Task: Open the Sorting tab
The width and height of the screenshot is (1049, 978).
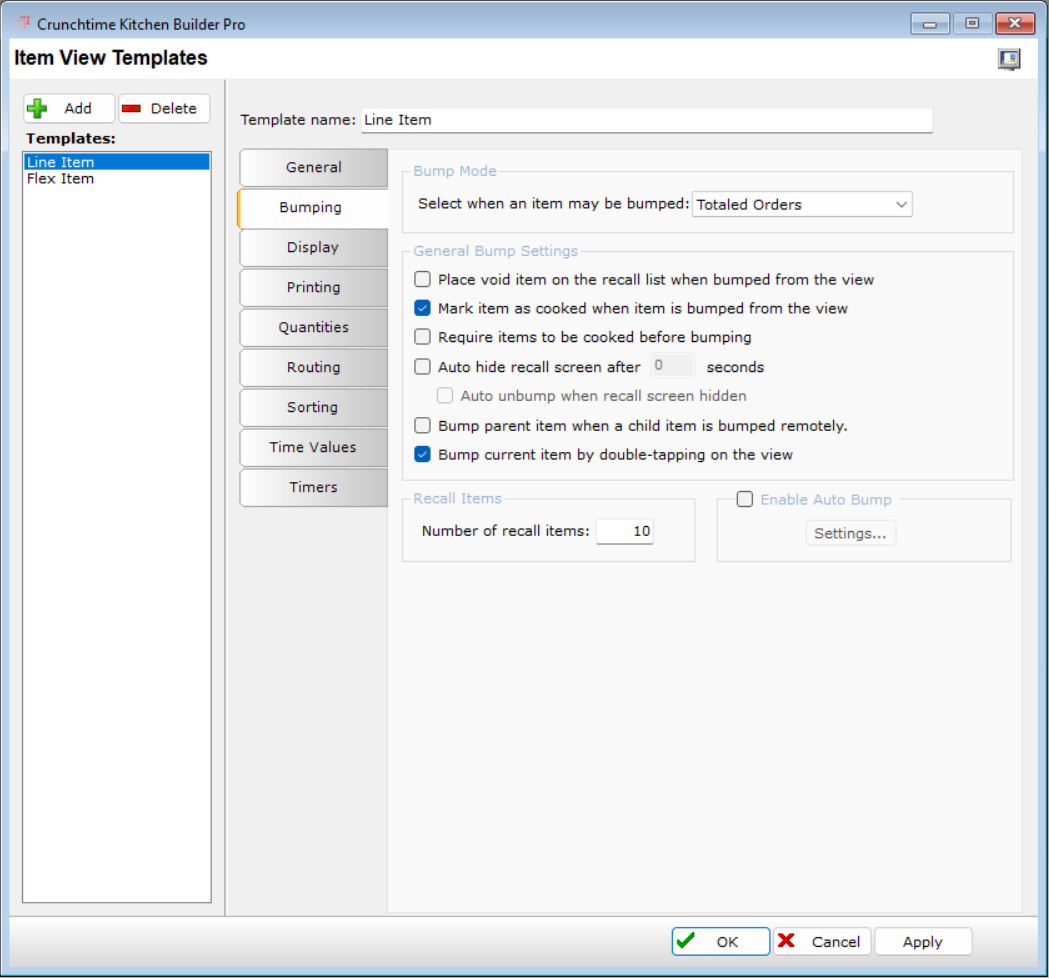Action: 313,407
